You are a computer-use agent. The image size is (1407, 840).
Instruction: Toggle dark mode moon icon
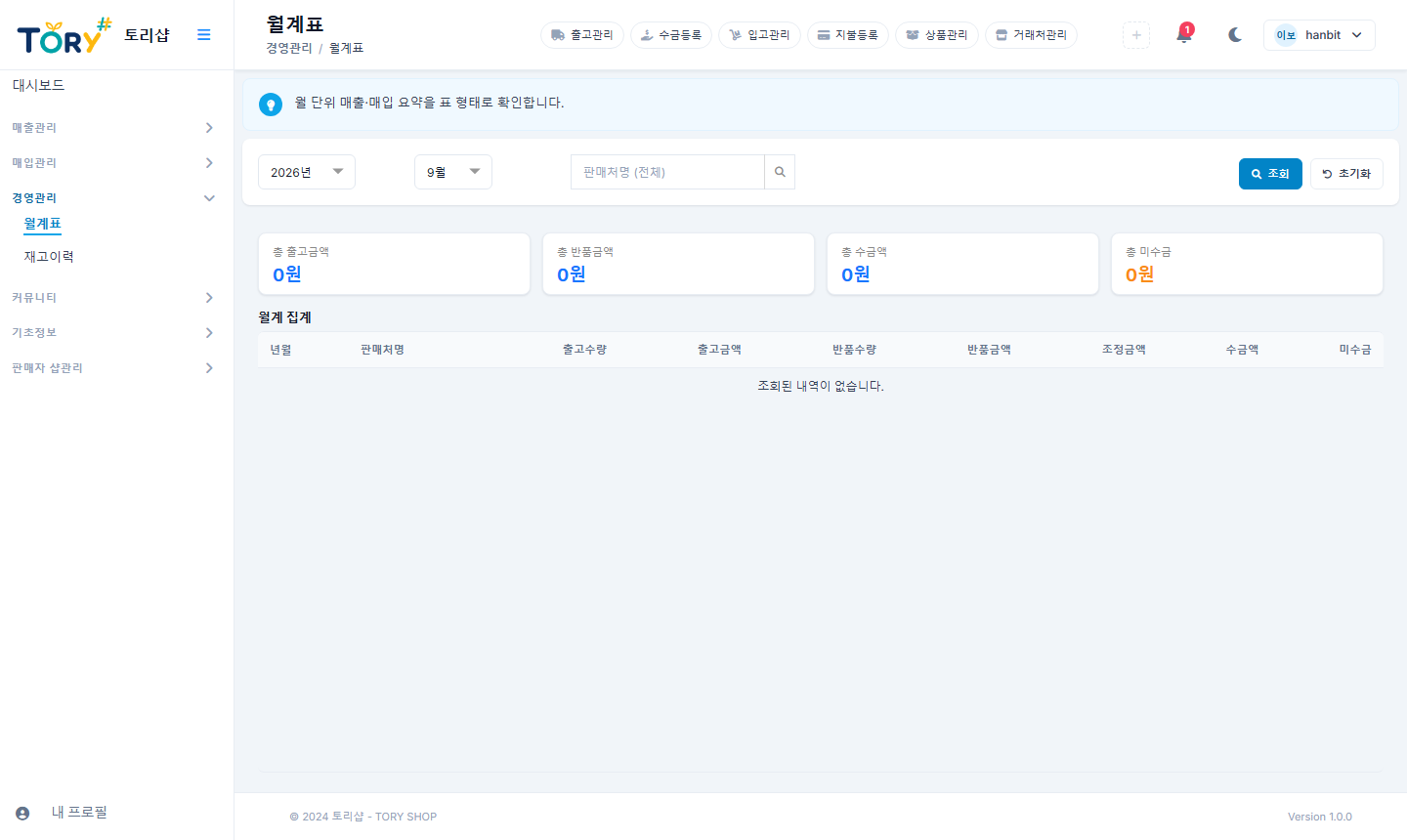[1235, 35]
